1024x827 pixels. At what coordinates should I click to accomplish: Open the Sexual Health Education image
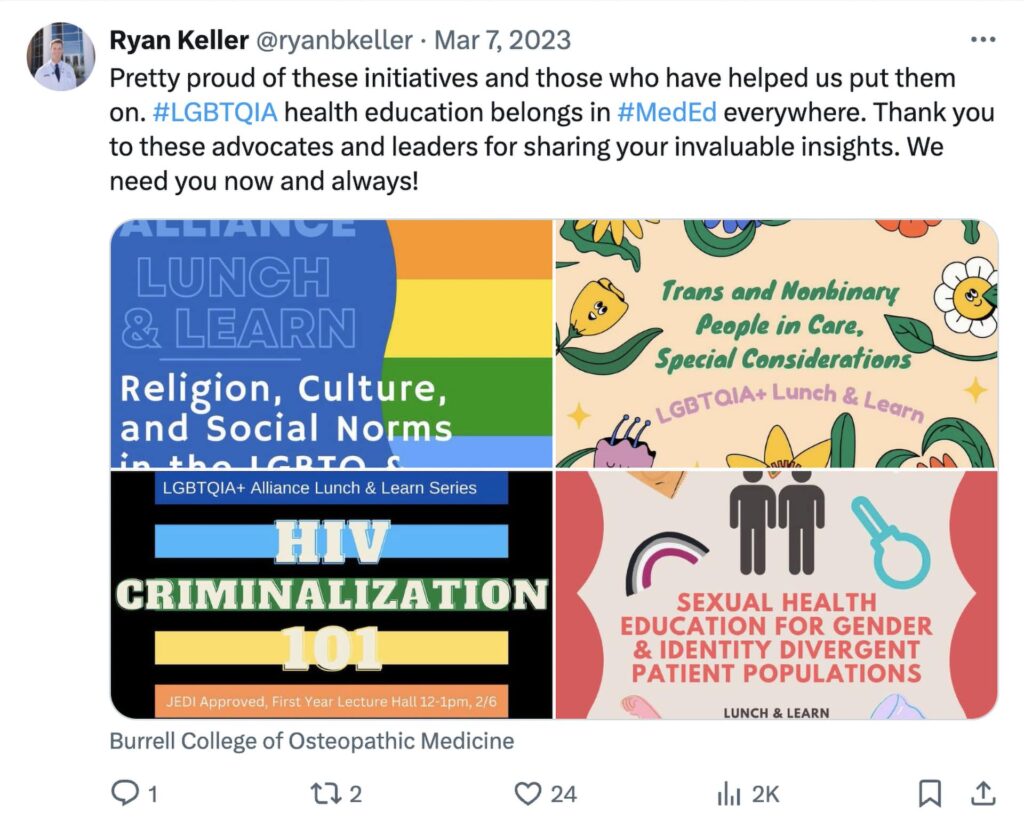(x=776, y=594)
